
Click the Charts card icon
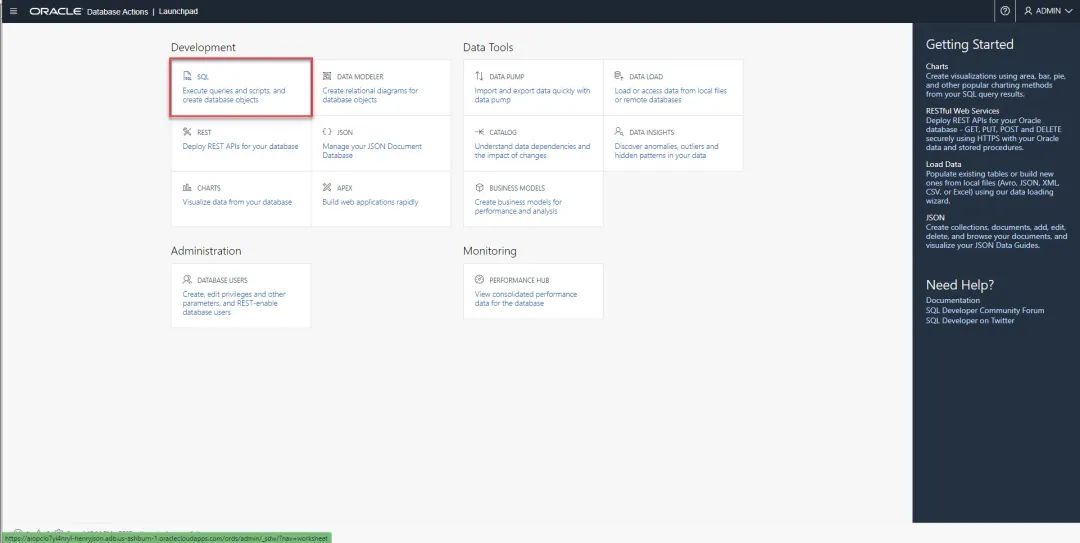(187, 187)
